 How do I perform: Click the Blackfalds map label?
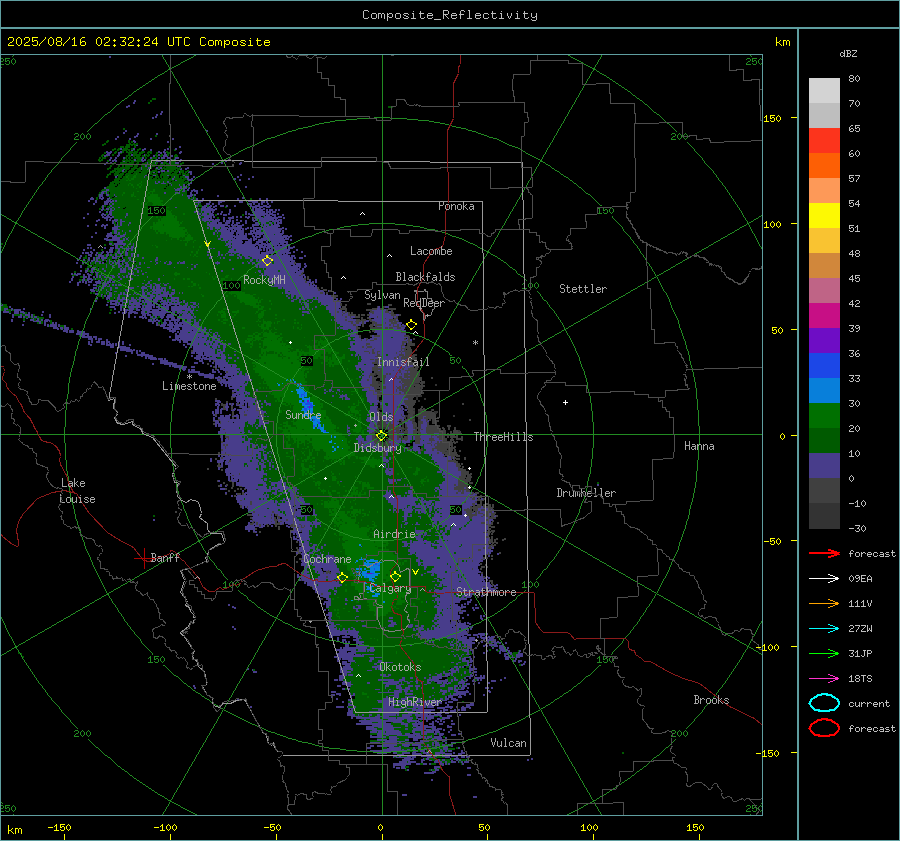point(425,277)
